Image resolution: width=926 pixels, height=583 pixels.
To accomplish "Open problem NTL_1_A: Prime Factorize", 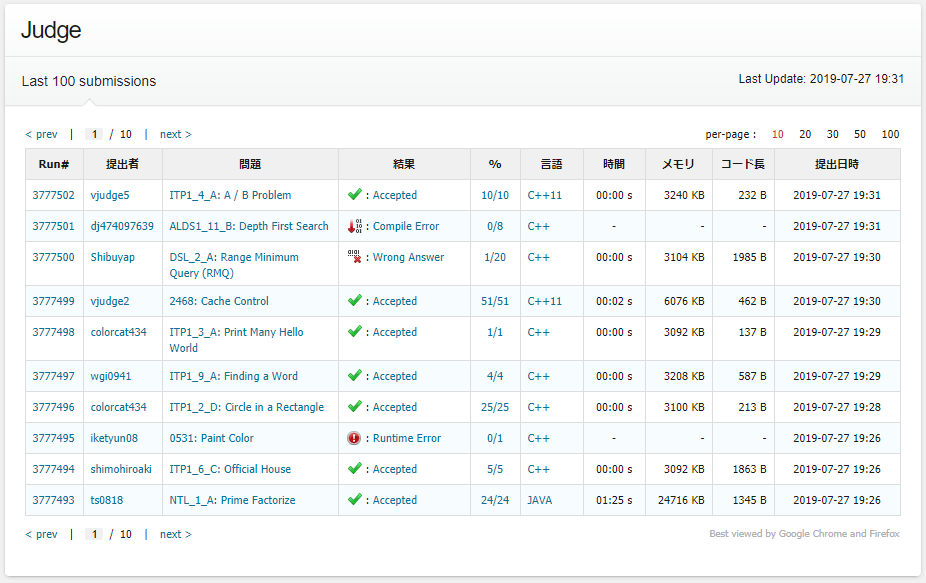I will (232, 500).
